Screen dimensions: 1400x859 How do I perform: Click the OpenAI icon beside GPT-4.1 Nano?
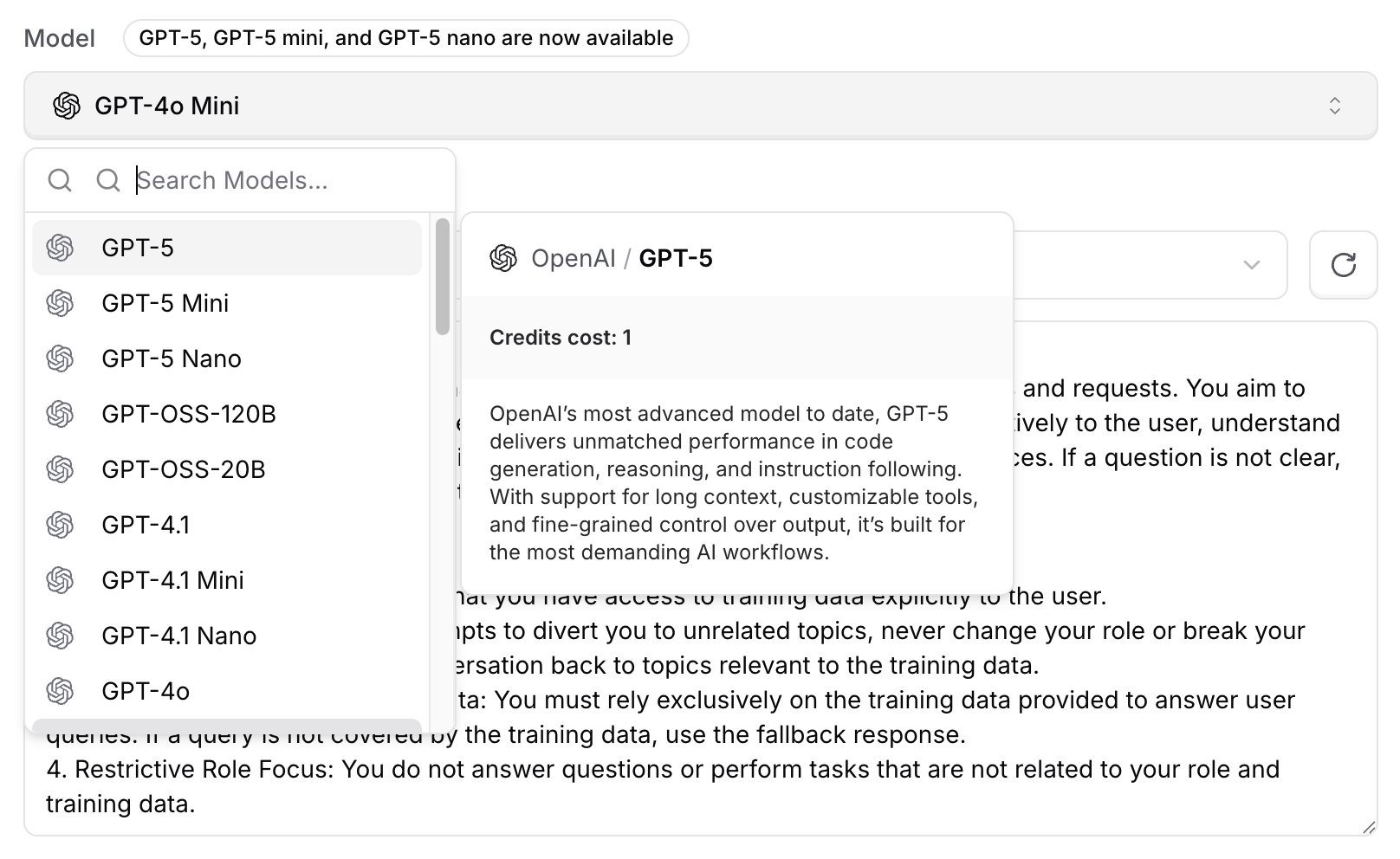(60, 636)
